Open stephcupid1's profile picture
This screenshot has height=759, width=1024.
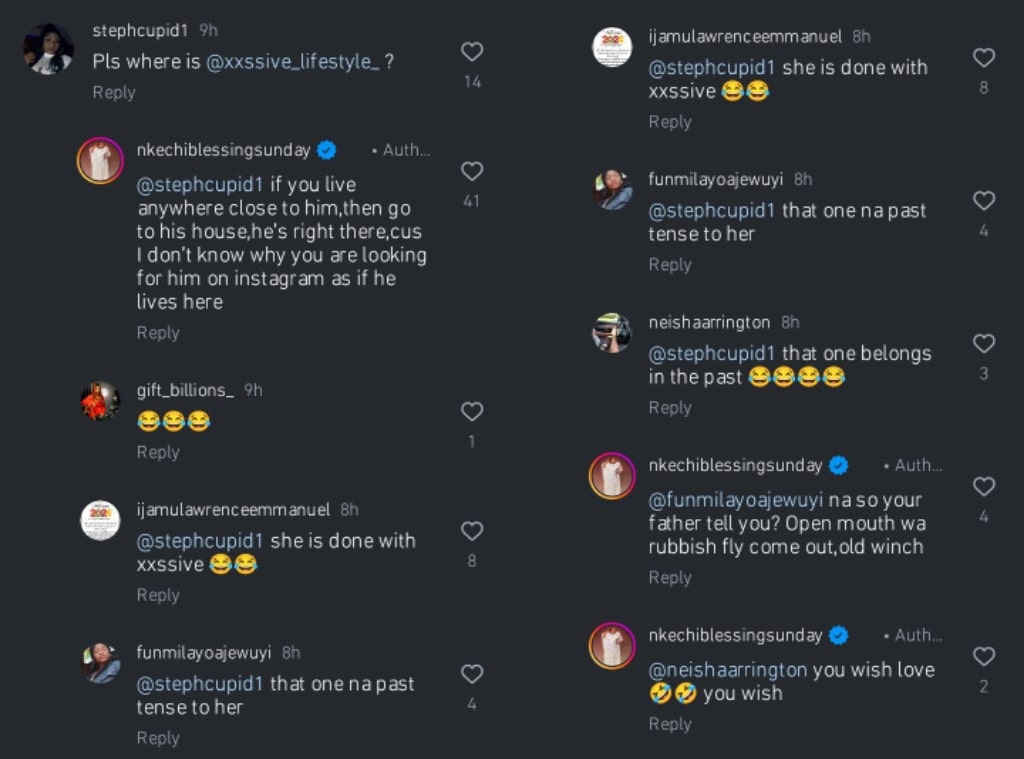click(48, 49)
